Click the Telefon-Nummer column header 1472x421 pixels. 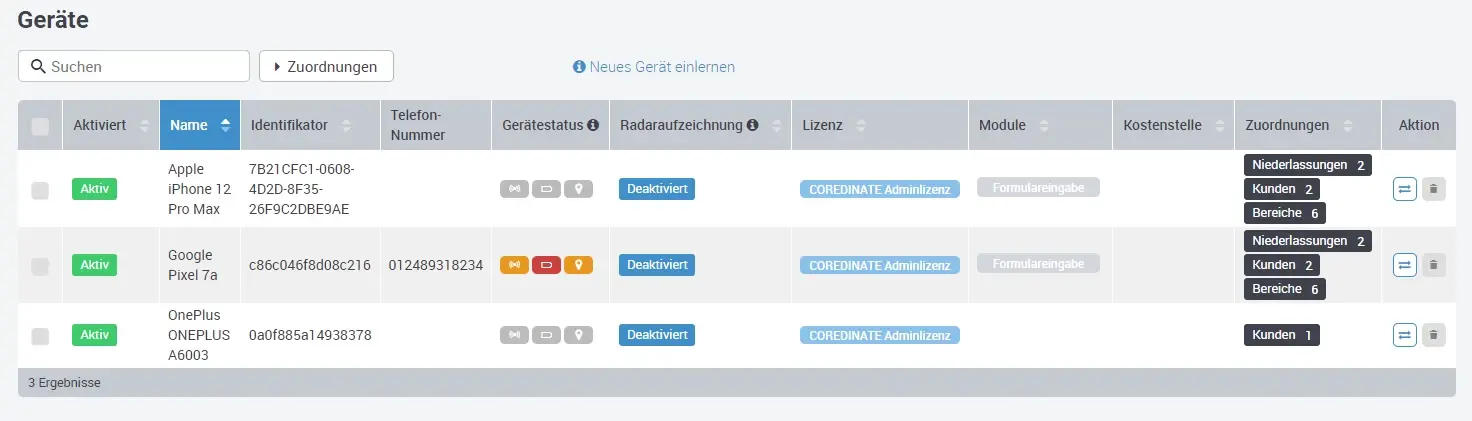pos(436,125)
